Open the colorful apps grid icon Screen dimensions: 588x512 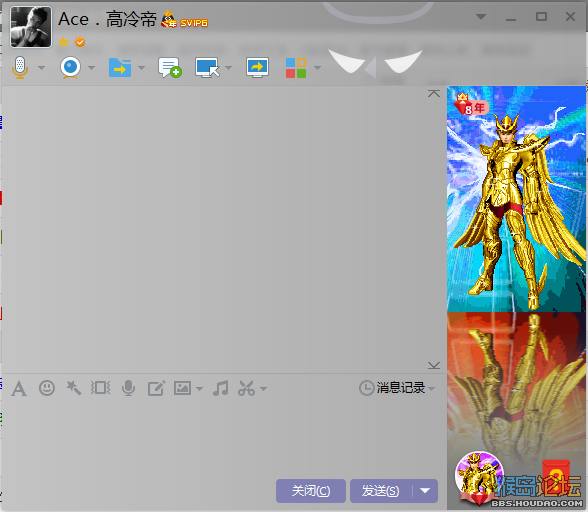point(296,68)
